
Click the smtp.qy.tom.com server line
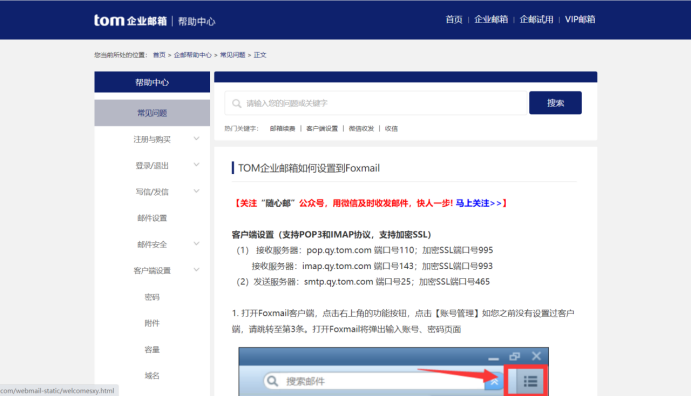[363, 282]
